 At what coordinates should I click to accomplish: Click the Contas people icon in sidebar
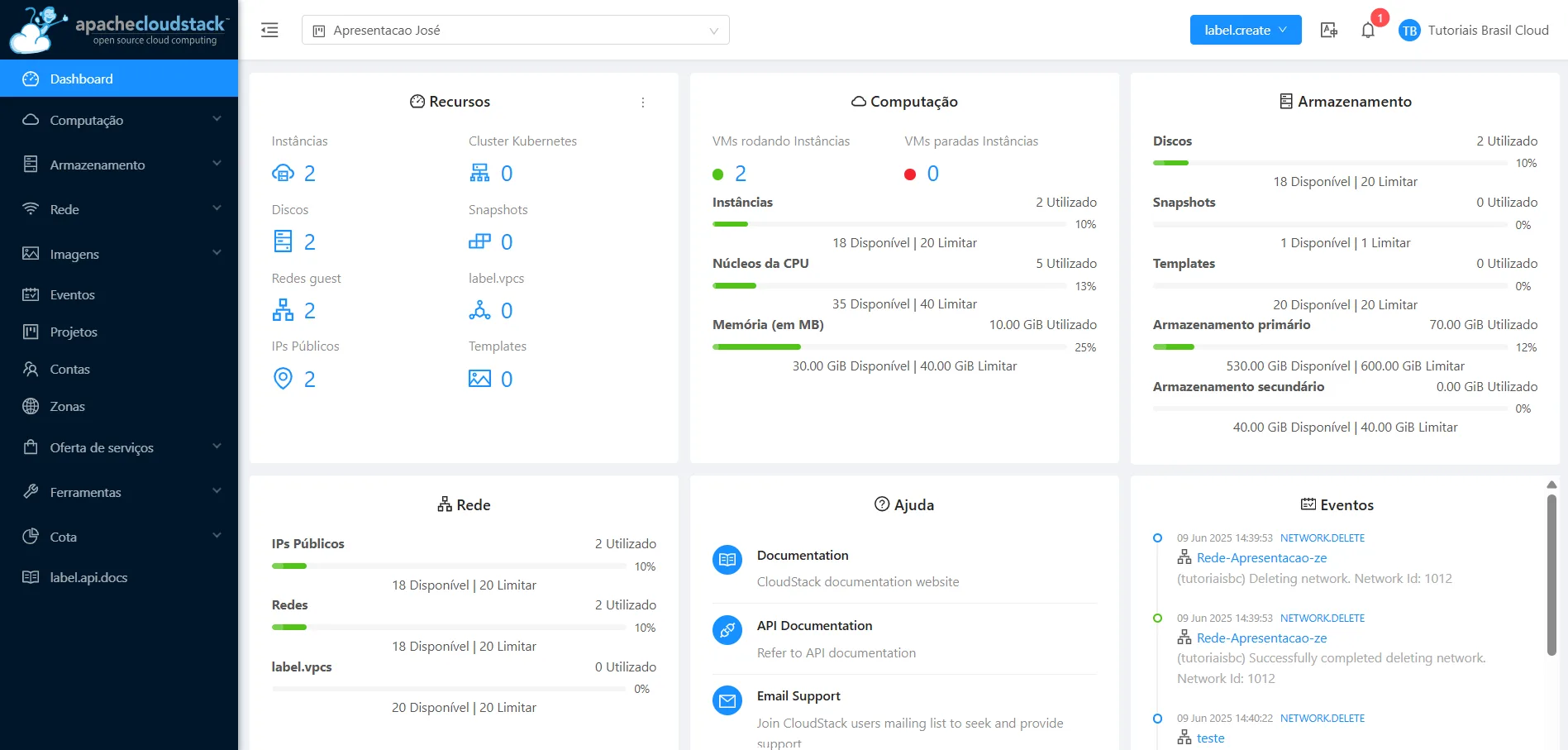point(31,369)
